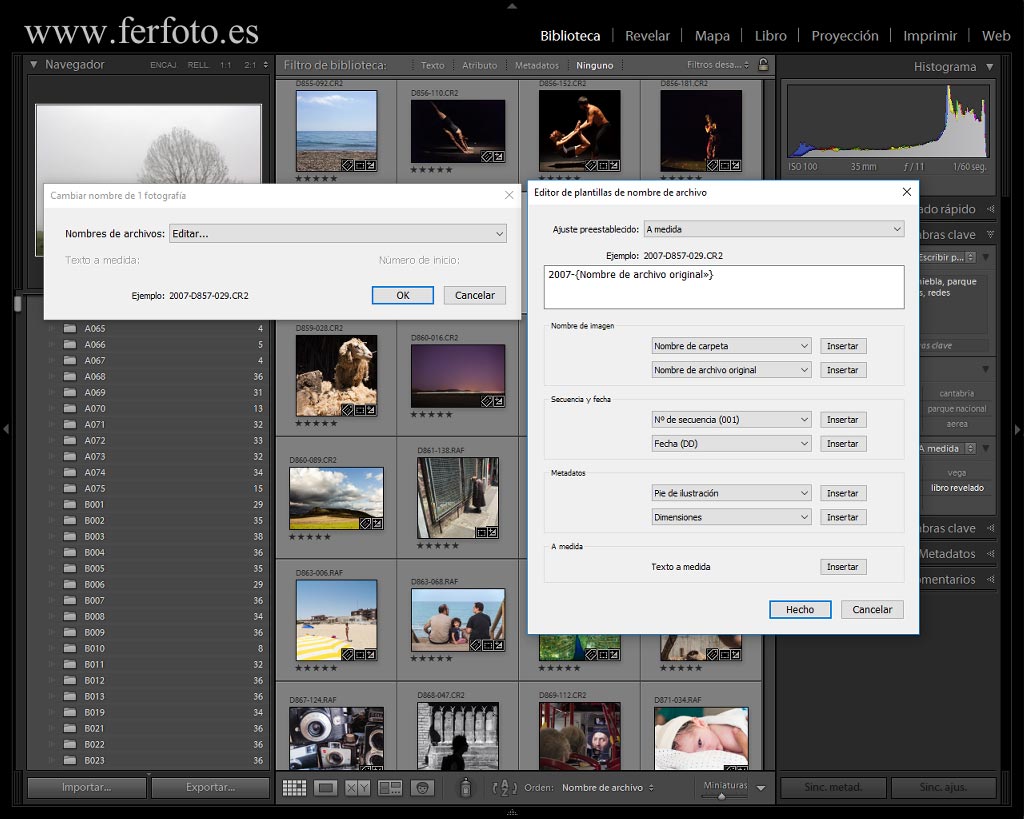The image size is (1024, 819).
Task: Click Exportar... button
Action: click(x=210, y=788)
